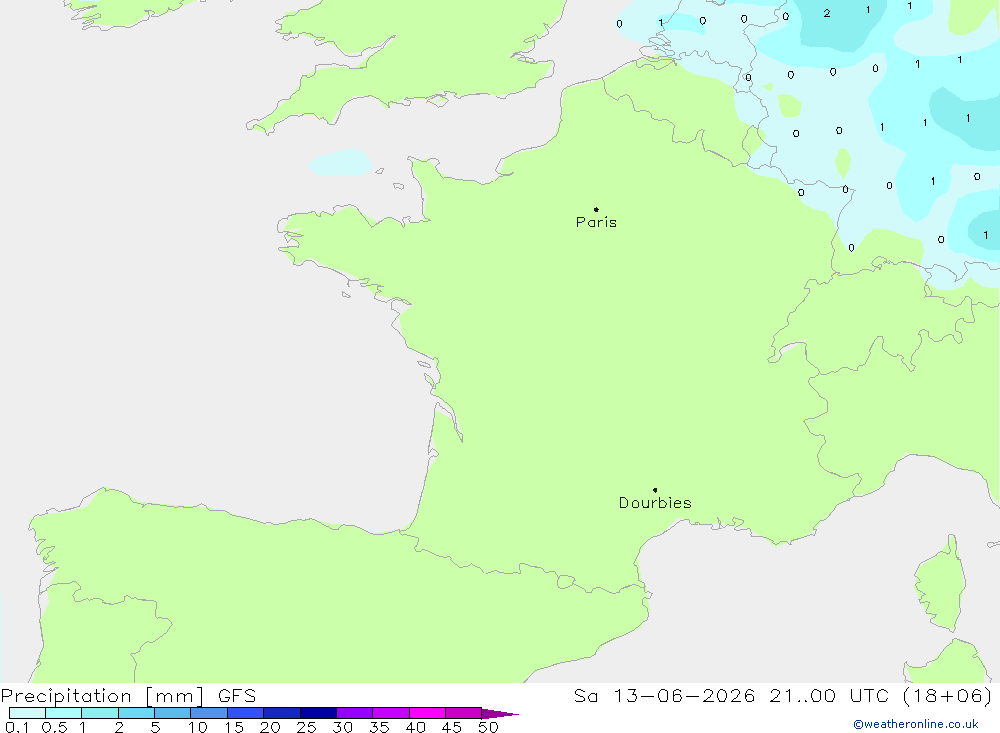Click the legend label '0.1'

(x=17, y=727)
